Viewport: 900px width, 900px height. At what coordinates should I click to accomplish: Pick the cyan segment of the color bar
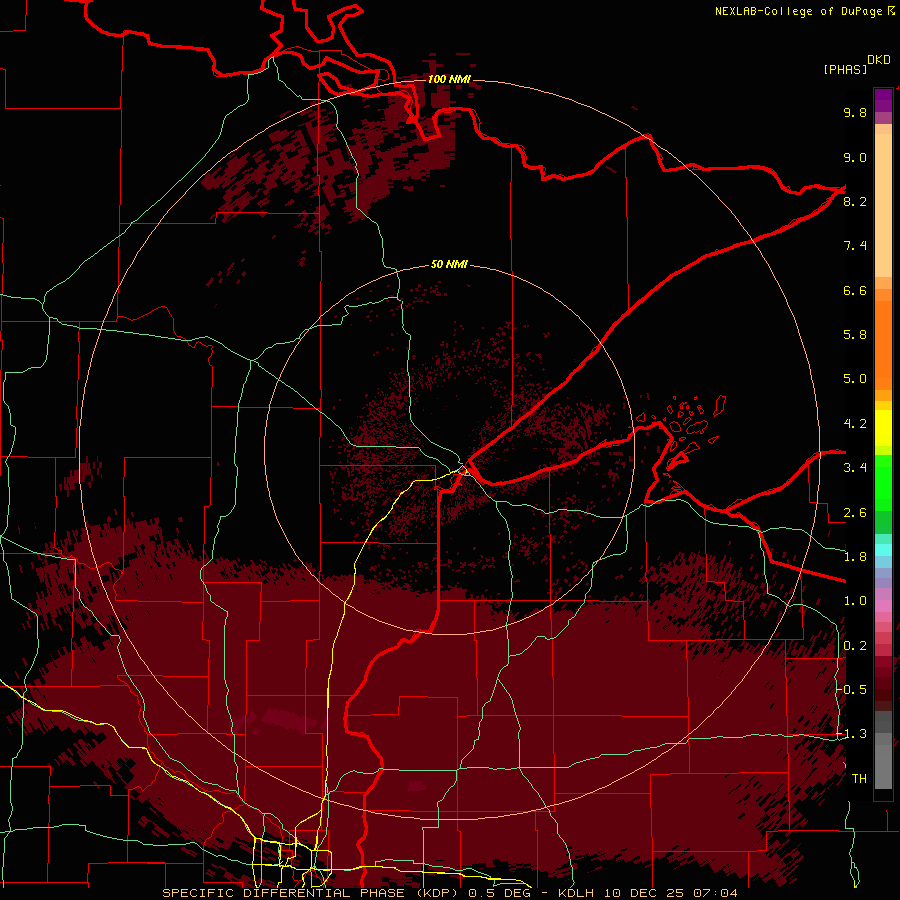[883, 550]
